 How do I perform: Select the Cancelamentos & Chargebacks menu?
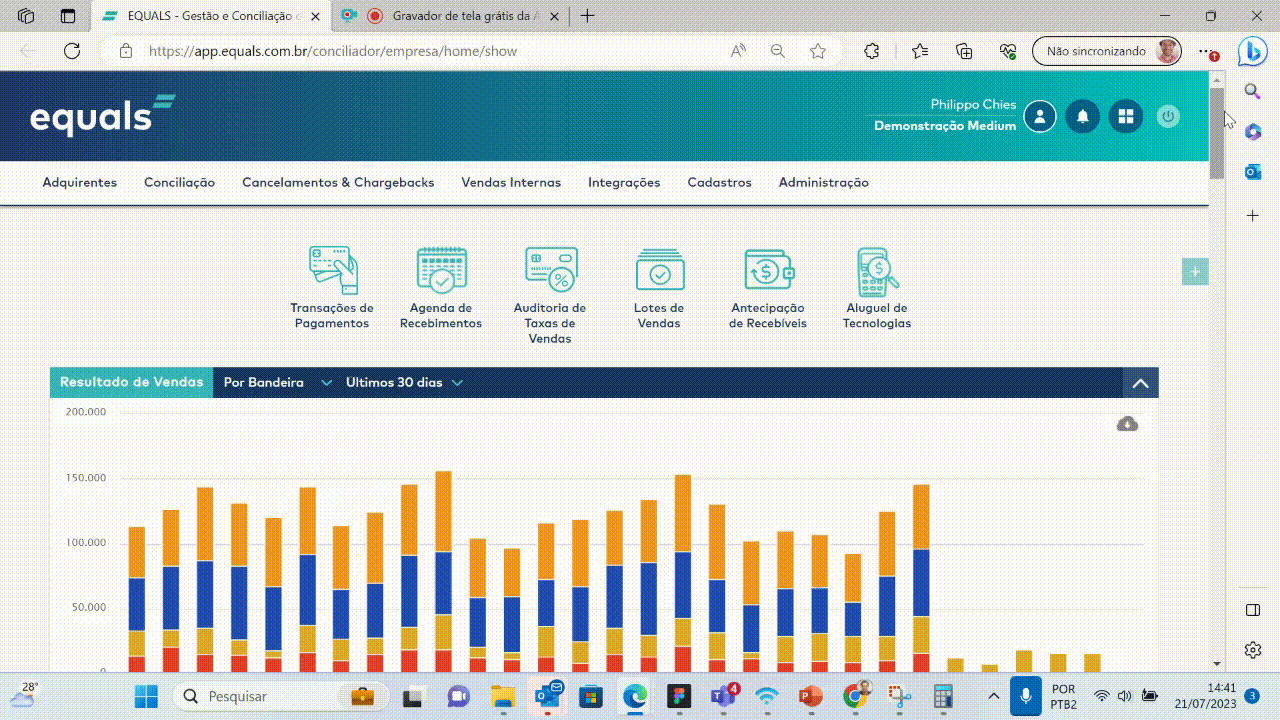pyautogui.click(x=338, y=183)
